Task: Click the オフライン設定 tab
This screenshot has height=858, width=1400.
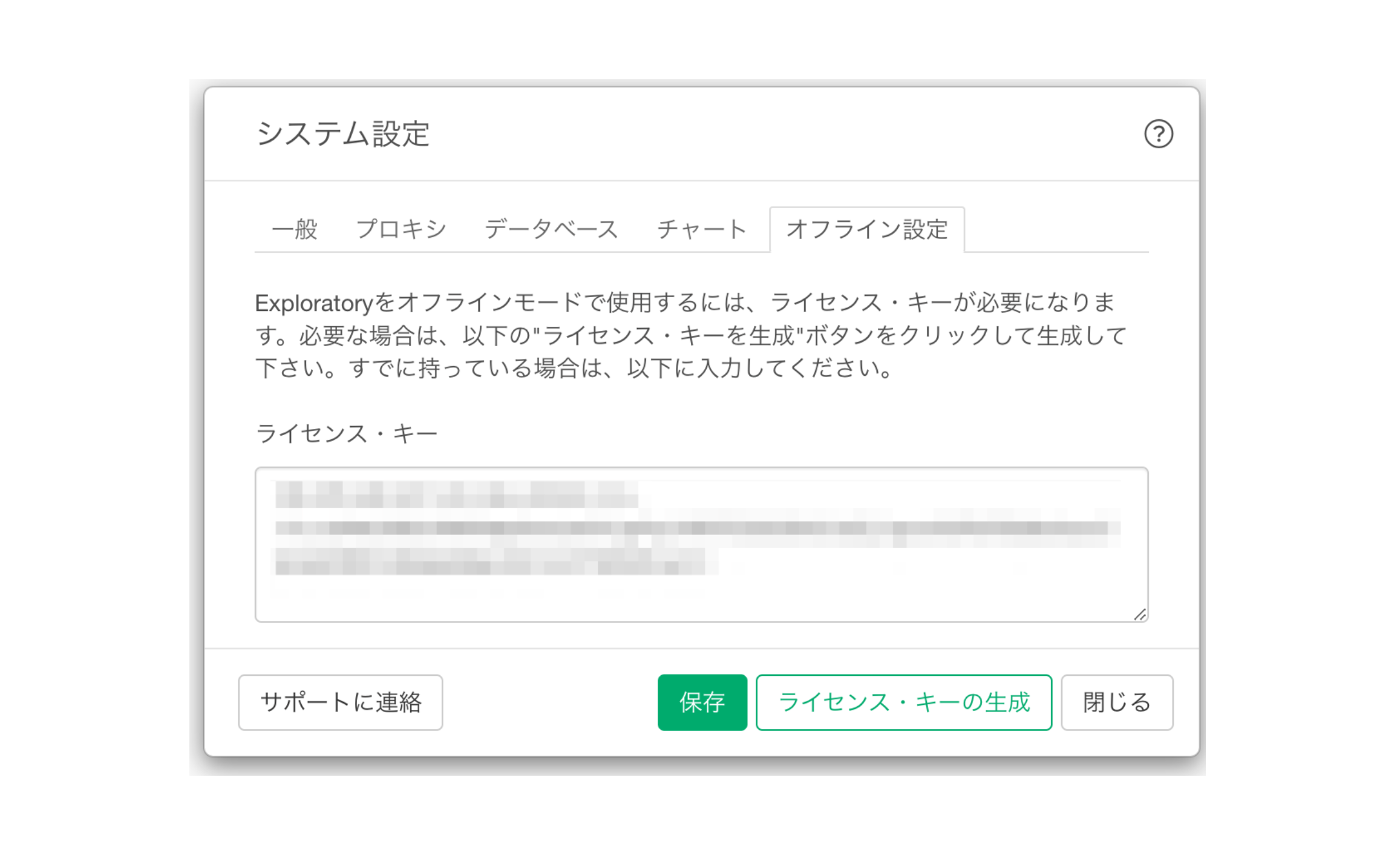Action: 867,229
